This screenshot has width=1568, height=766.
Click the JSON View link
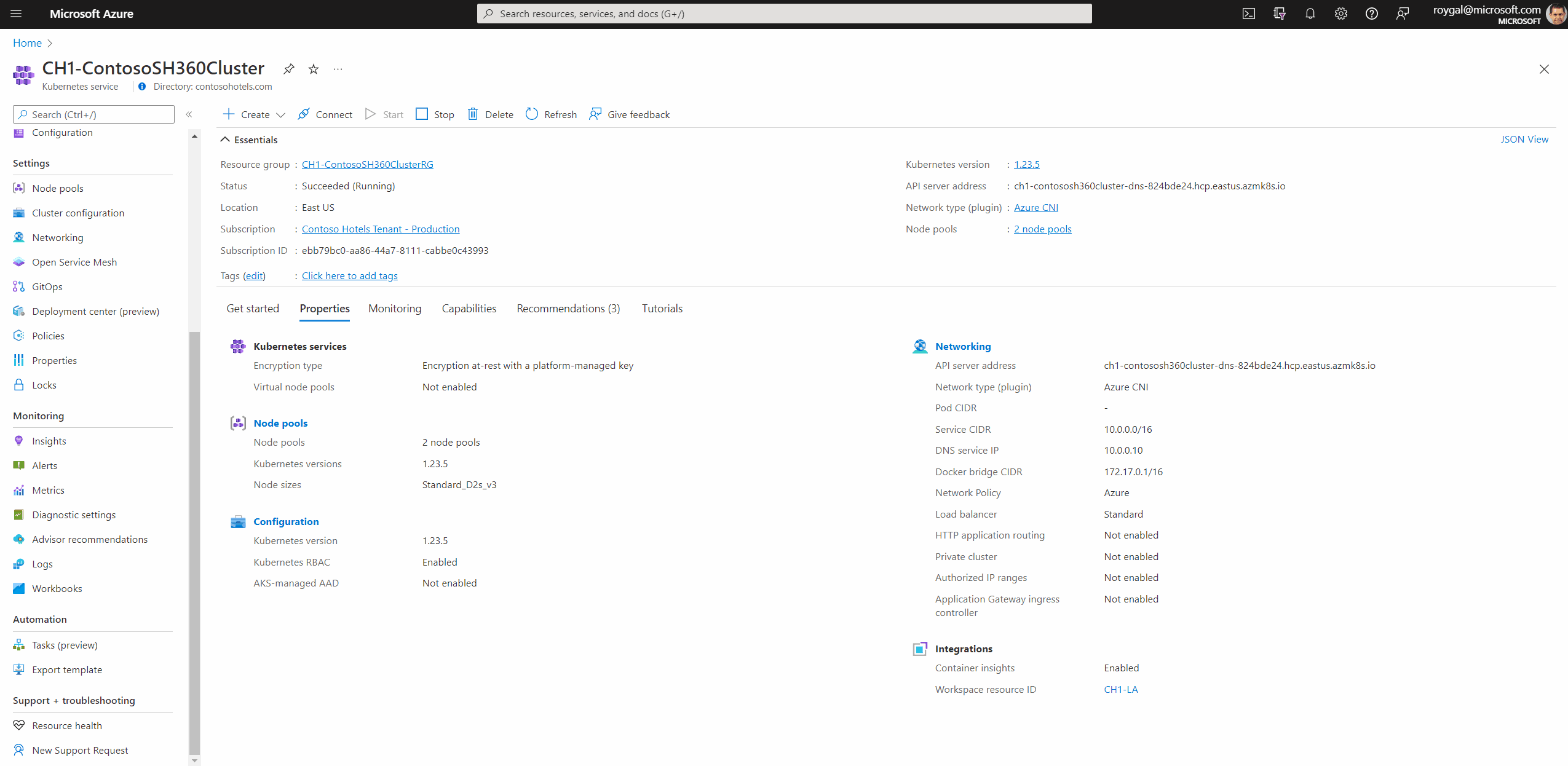1524,140
